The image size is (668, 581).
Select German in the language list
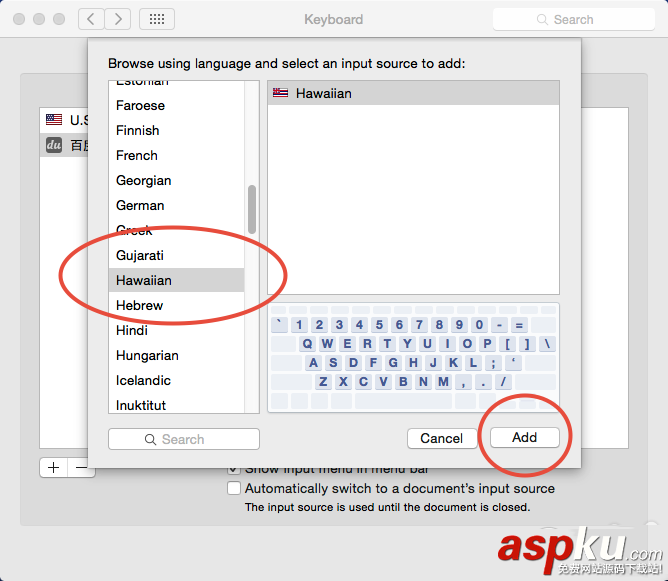click(x=176, y=205)
